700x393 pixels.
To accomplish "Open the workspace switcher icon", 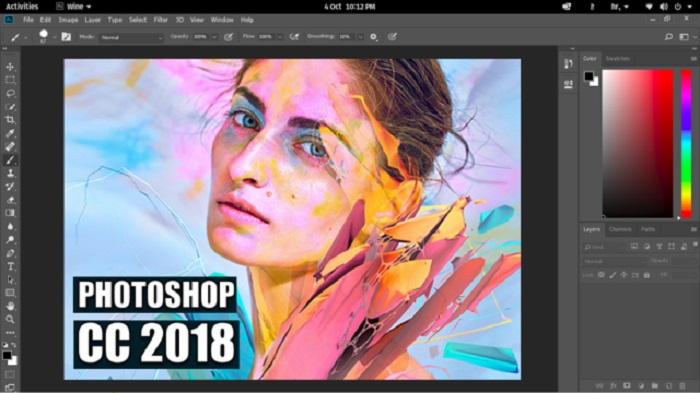I will (x=684, y=37).
